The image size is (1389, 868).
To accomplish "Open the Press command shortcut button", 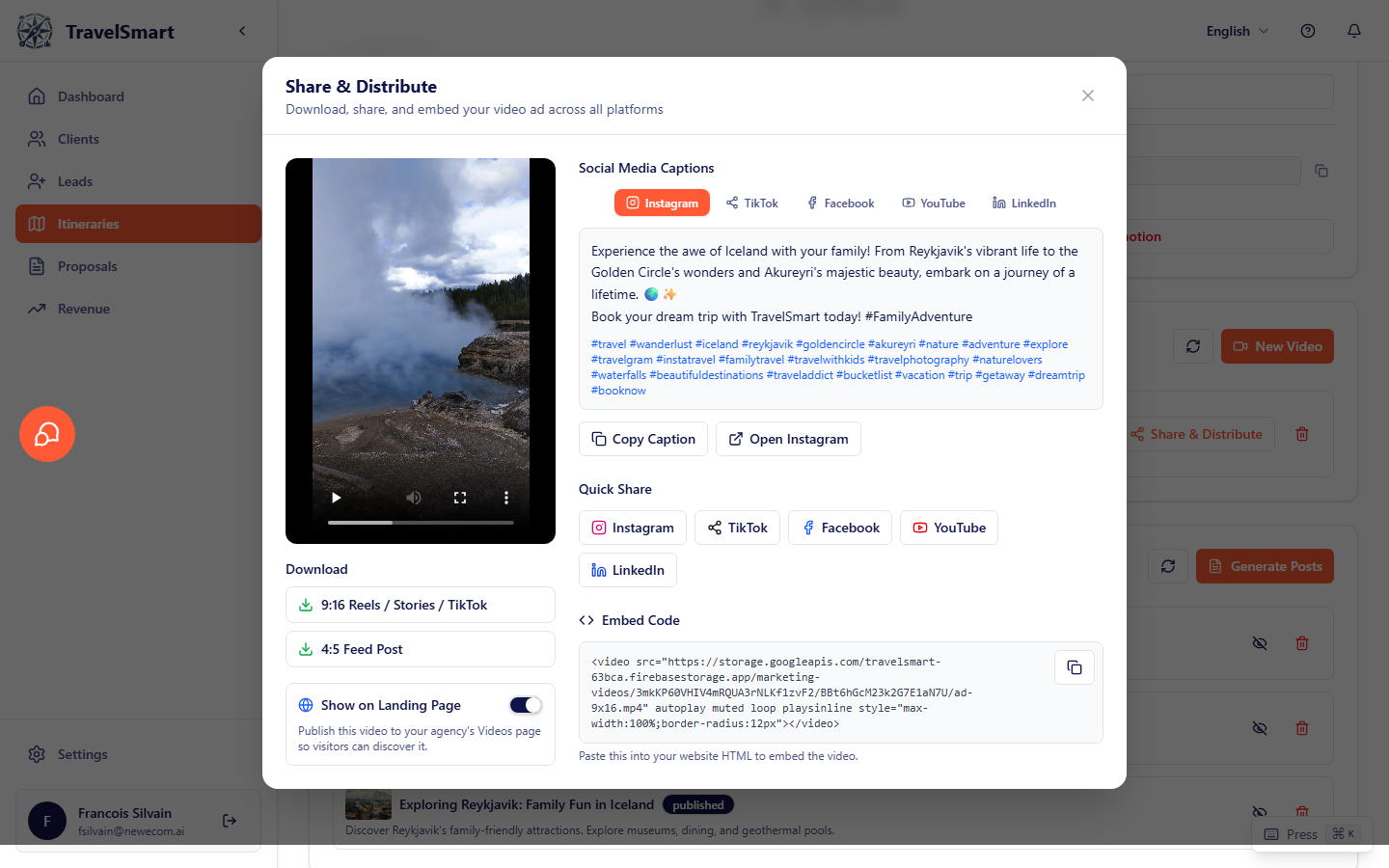I will 1312,834.
